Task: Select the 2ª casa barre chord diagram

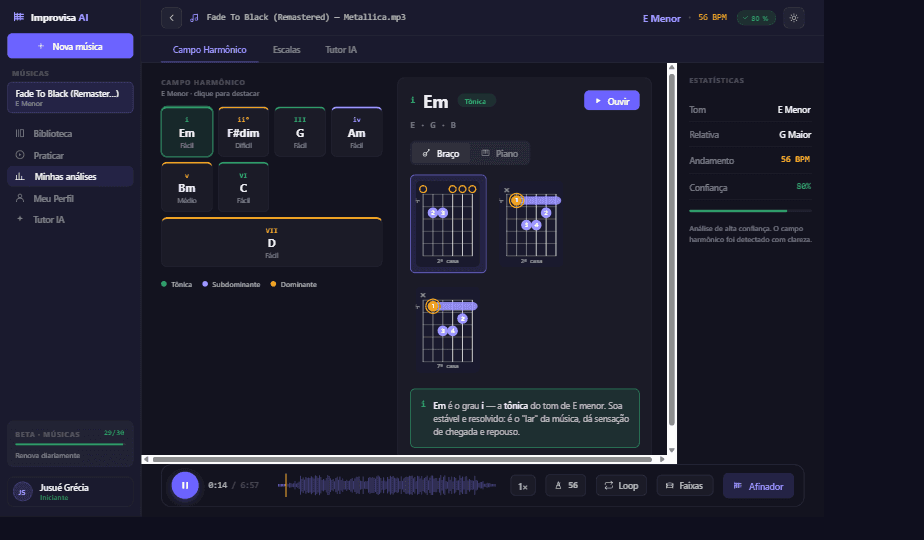Action: click(530, 223)
